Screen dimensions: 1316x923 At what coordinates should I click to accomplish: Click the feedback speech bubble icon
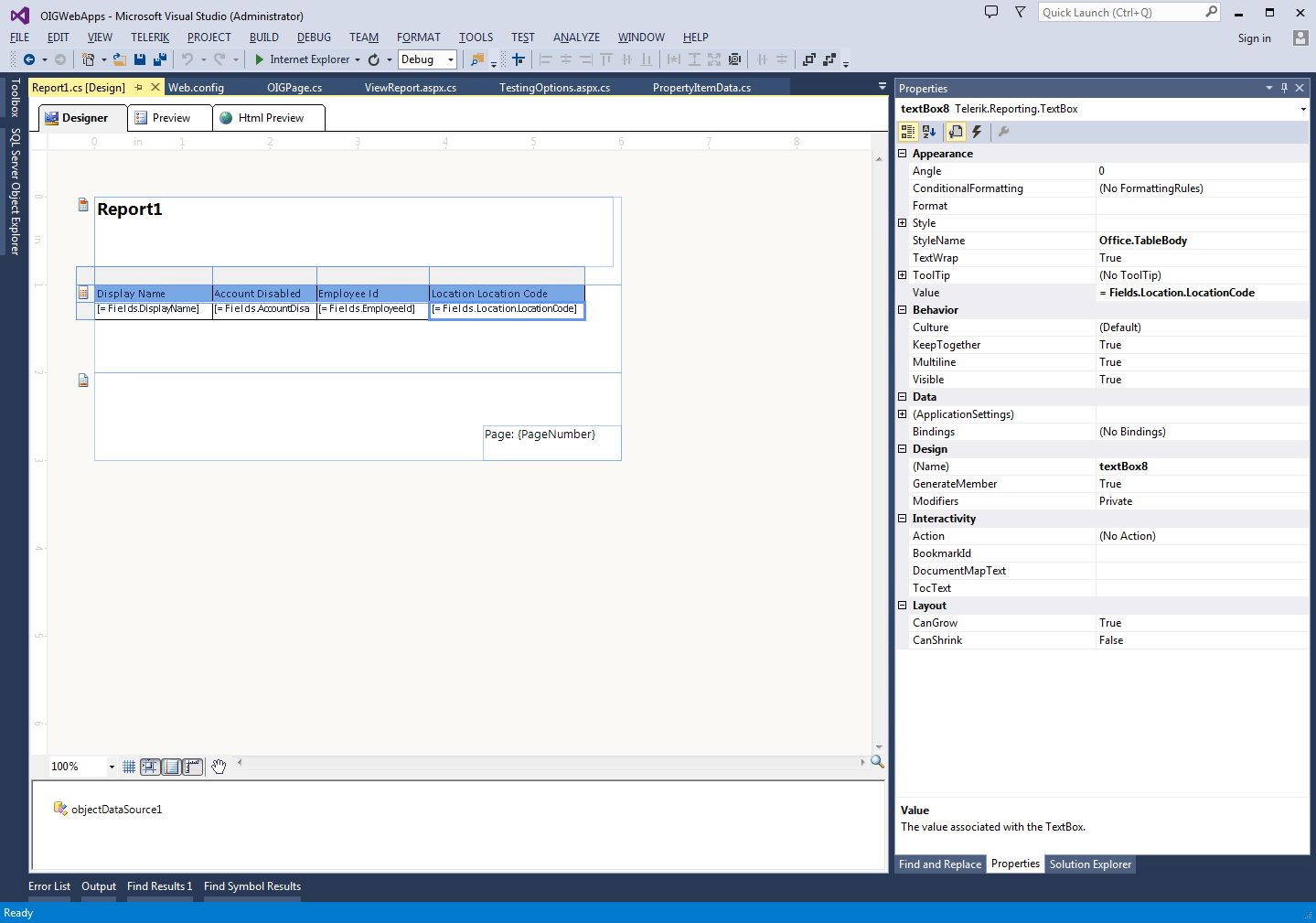[991, 13]
